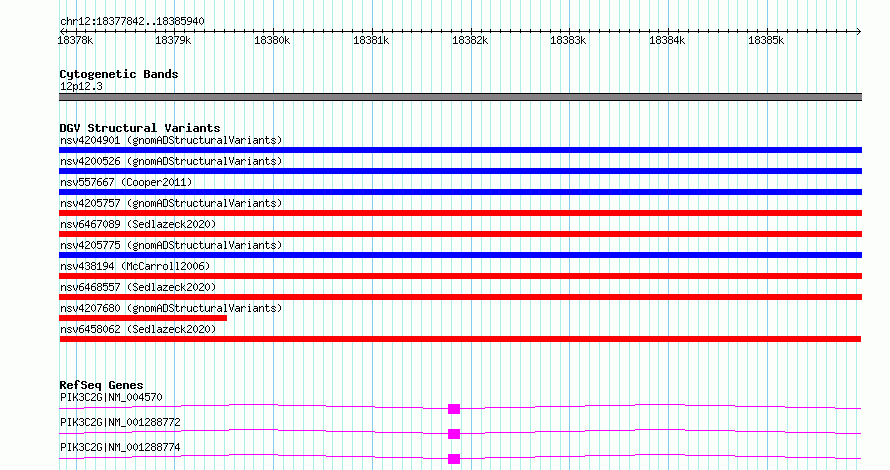
Task: Click the nsv4204901 gnomAD variant bar
Action: pos(460,150)
